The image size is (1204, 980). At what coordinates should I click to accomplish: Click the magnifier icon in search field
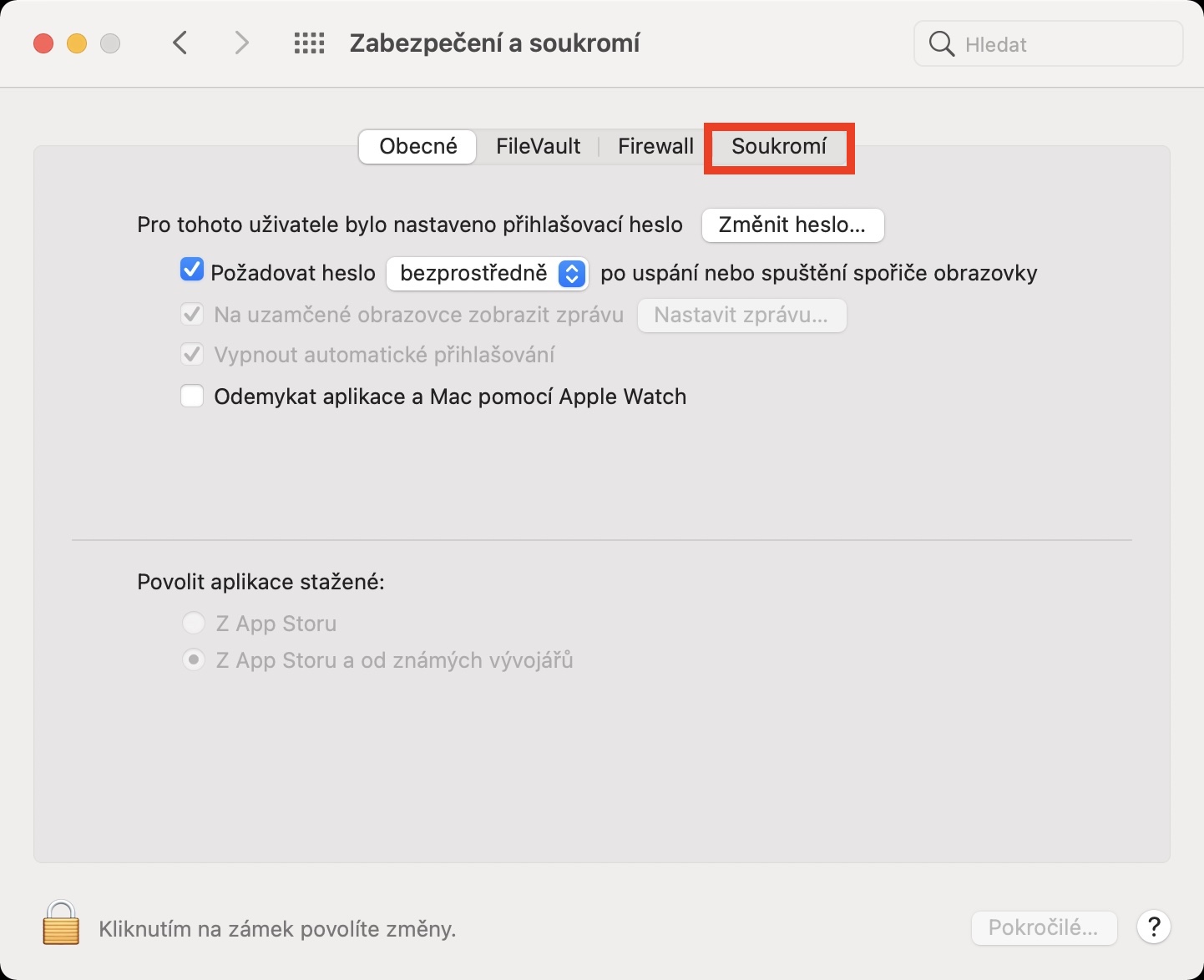(x=941, y=44)
